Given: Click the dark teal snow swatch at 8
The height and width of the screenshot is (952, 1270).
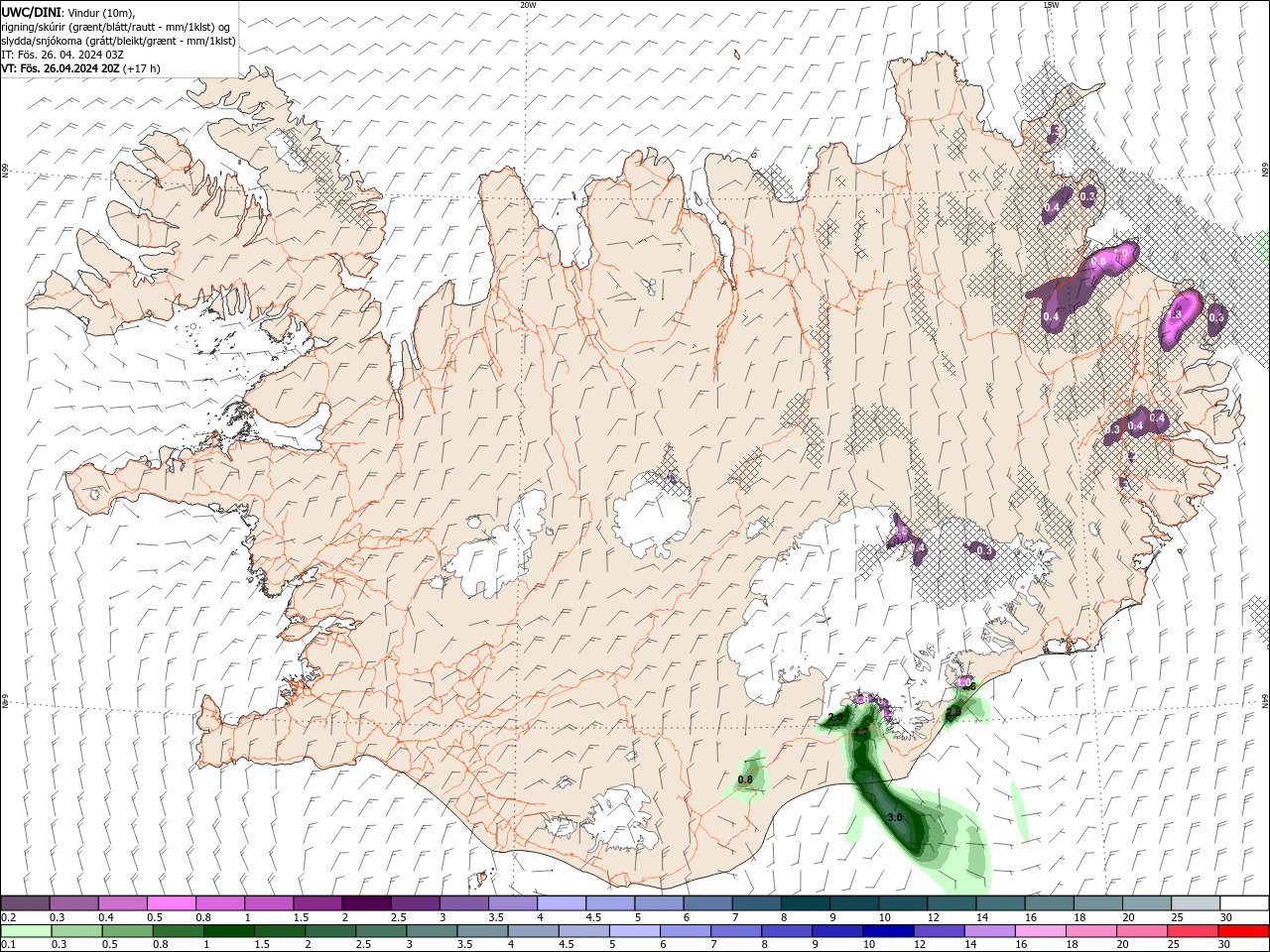Looking at the screenshot, I should click(x=806, y=902).
